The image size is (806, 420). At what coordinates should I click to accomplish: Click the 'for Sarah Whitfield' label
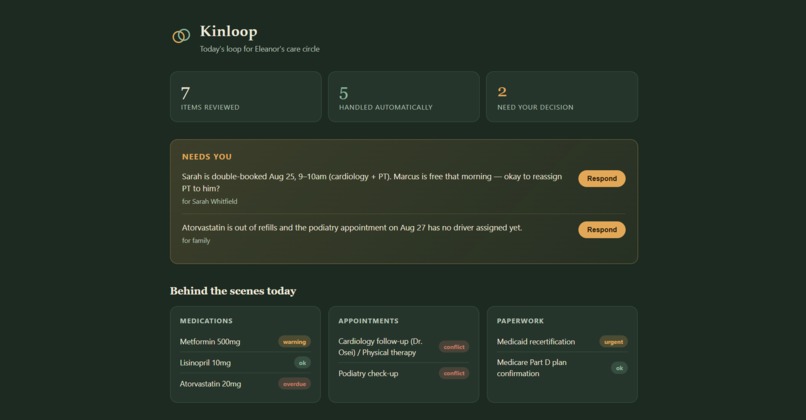pyautogui.click(x=209, y=202)
